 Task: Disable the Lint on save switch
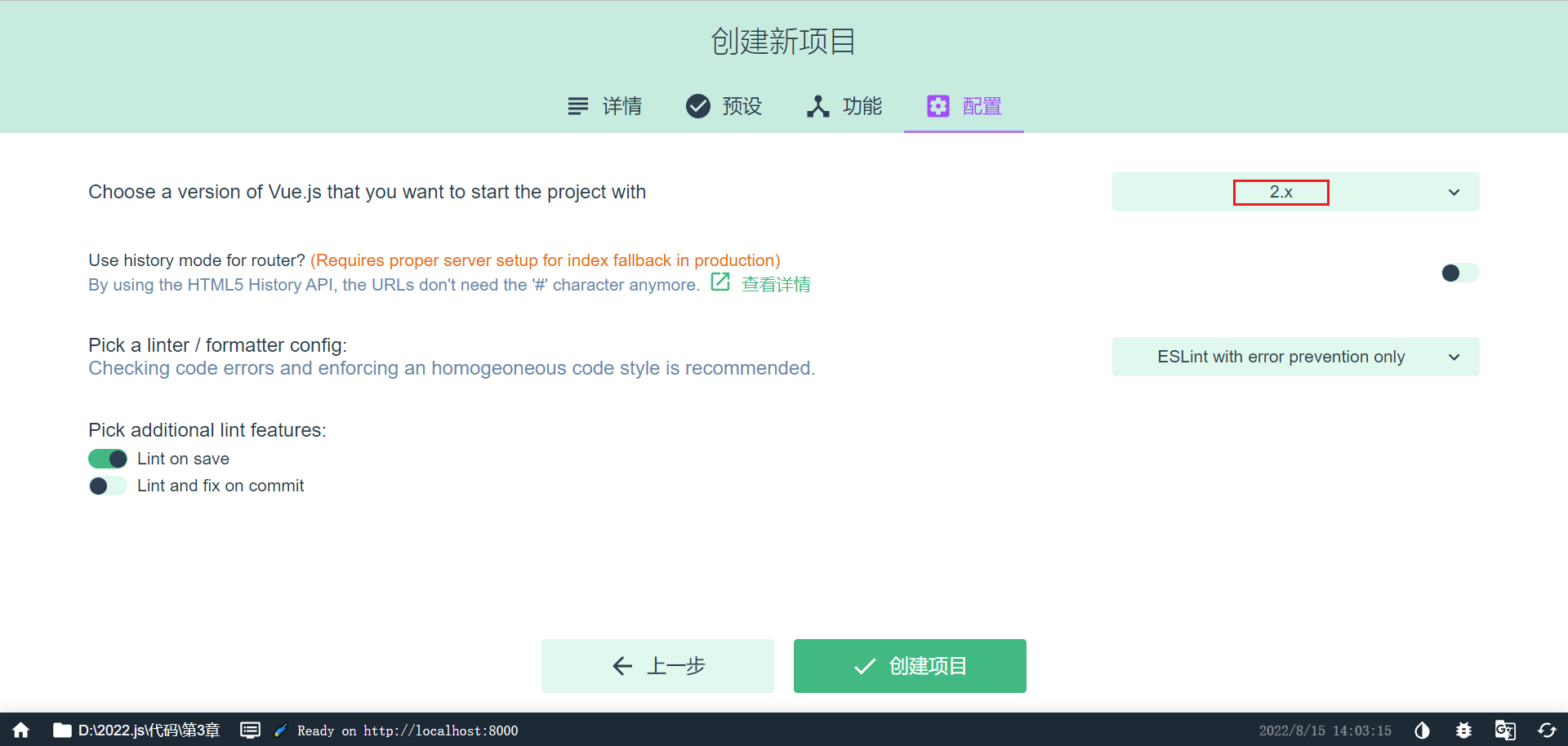click(108, 459)
